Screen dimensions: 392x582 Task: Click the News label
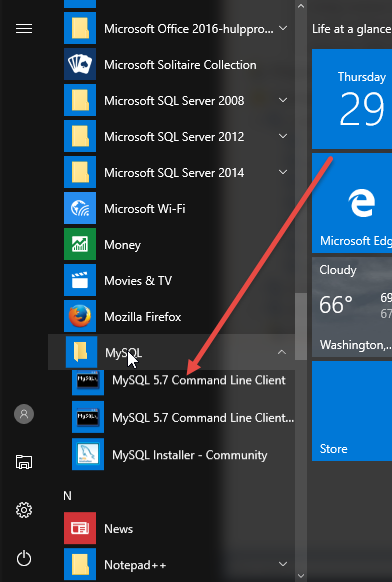pyautogui.click(x=118, y=529)
